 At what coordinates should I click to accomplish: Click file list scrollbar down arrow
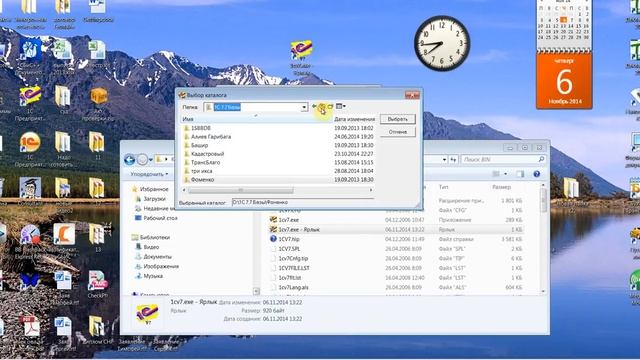click(543, 291)
